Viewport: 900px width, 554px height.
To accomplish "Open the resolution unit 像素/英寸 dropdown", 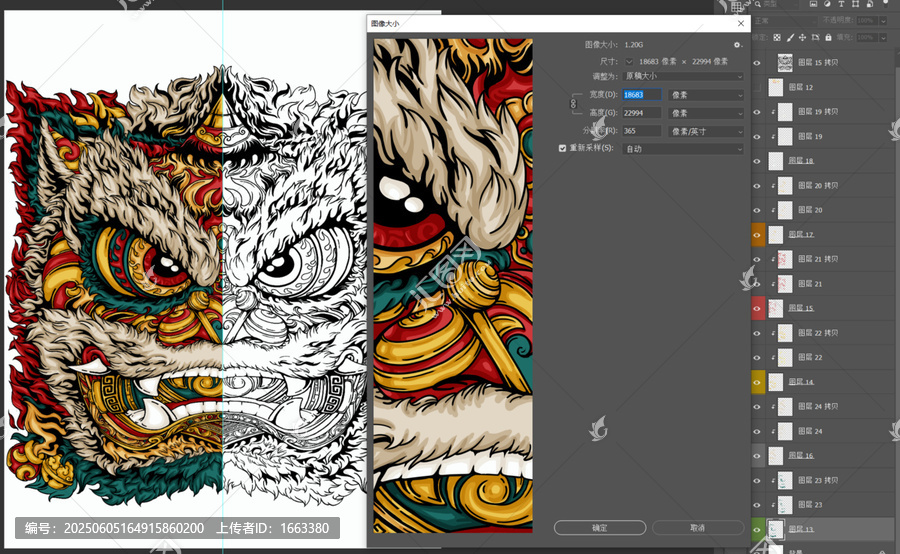I will 706,131.
